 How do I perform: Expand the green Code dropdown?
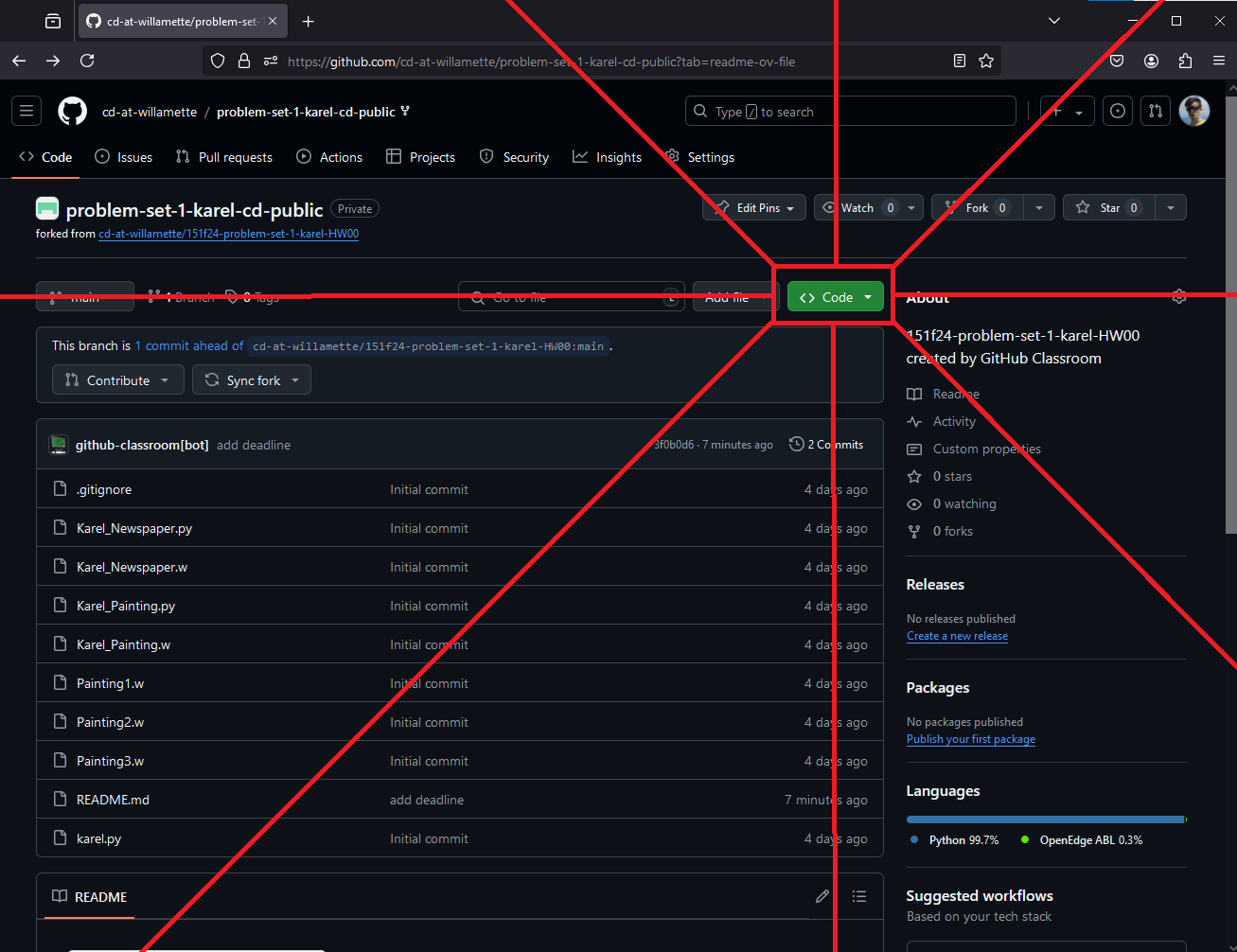[836, 297]
